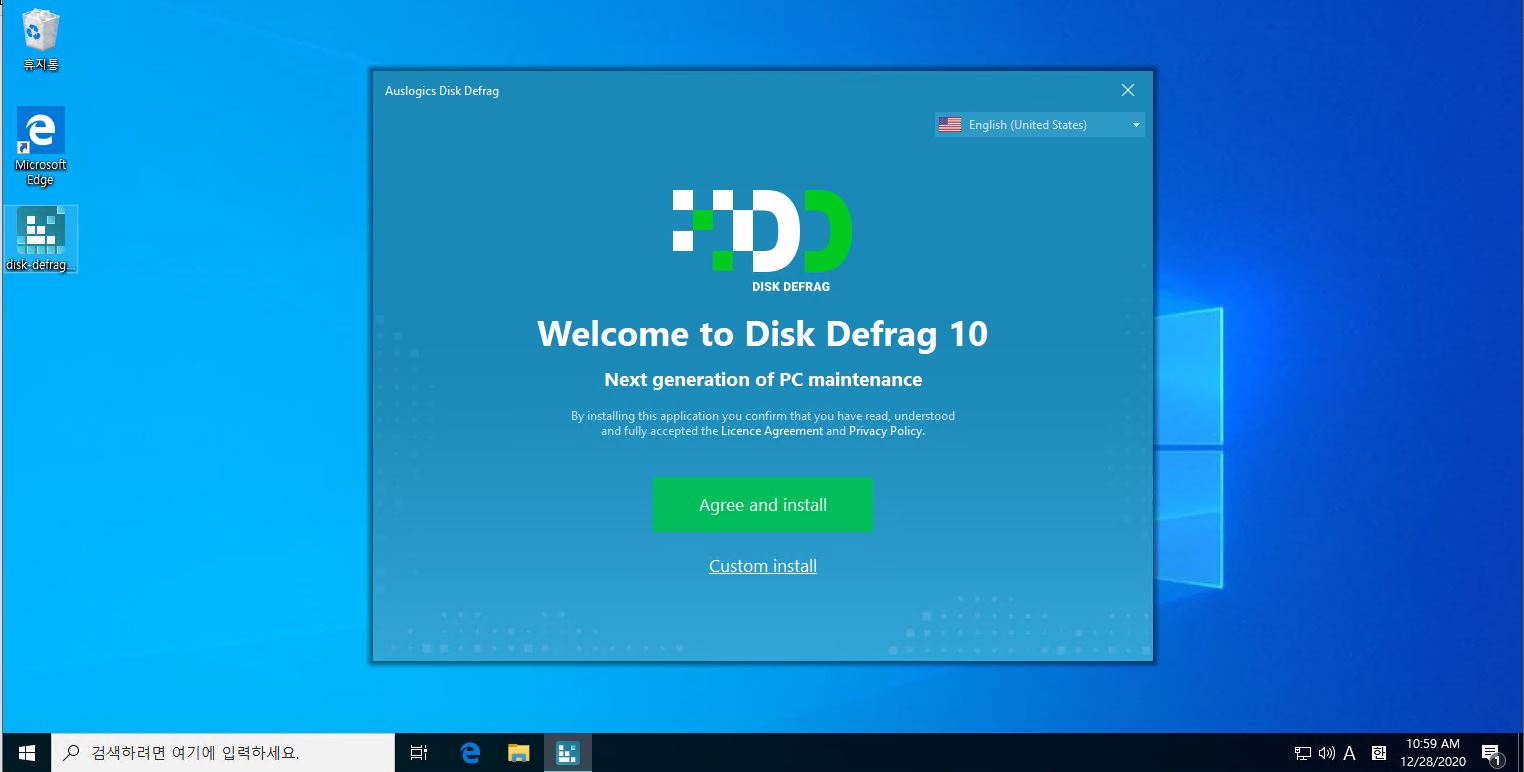Click the Disk Defrag logo

tap(762, 240)
